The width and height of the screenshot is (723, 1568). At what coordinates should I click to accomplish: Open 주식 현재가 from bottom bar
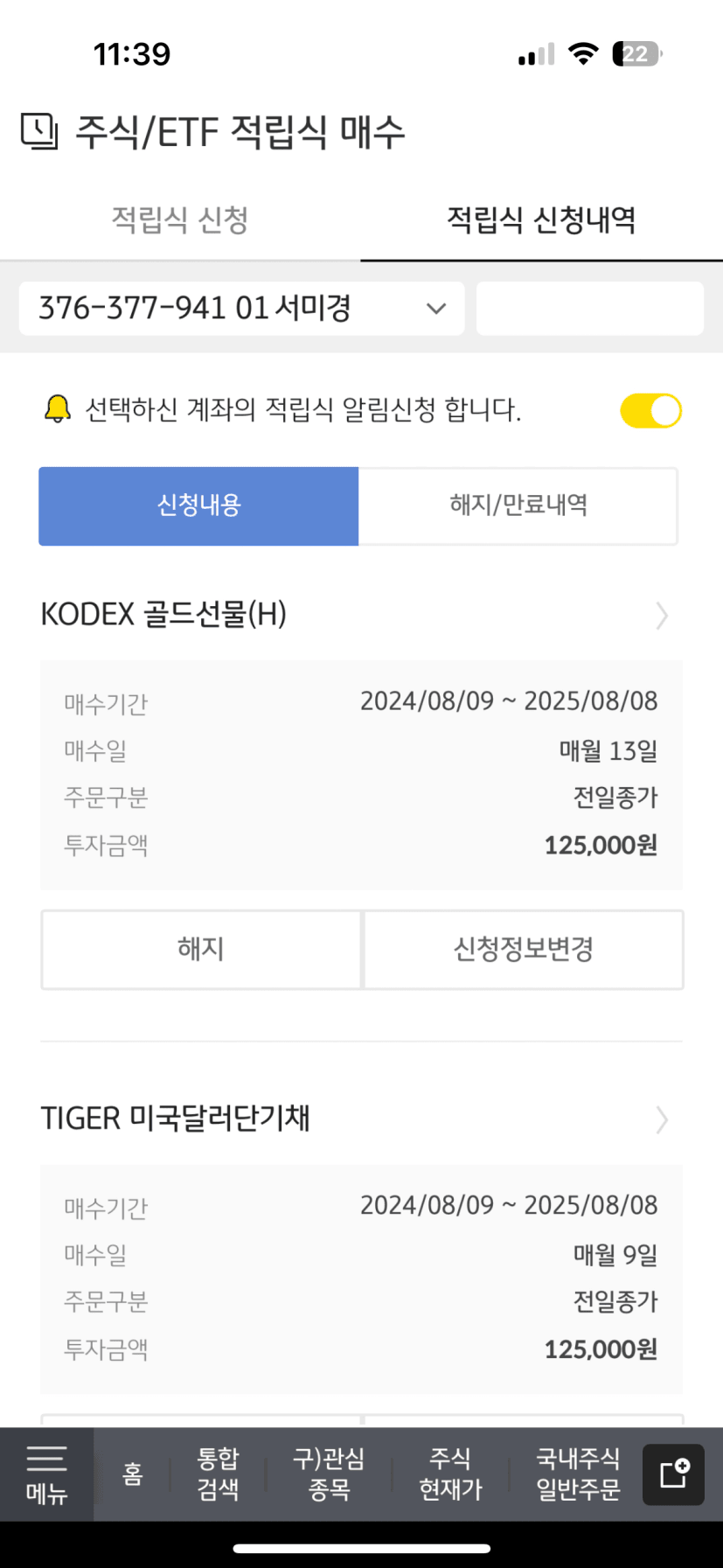[x=450, y=1474]
